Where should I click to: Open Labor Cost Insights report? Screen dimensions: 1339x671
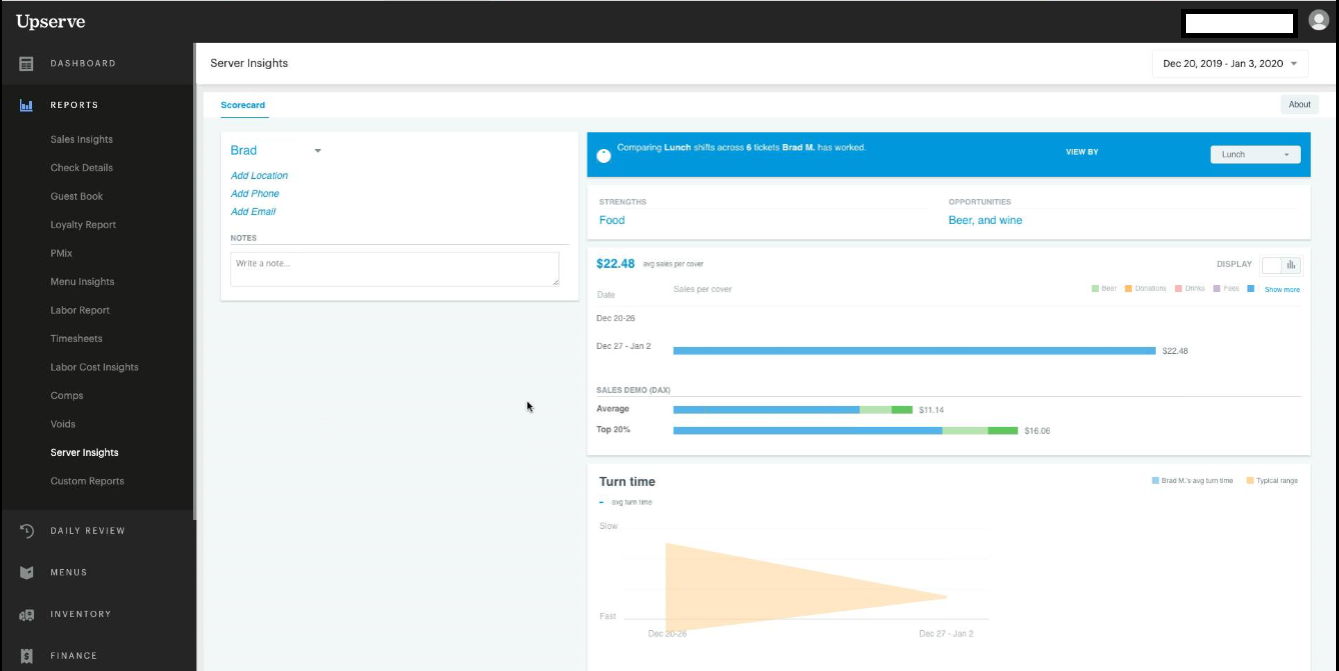click(x=94, y=367)
